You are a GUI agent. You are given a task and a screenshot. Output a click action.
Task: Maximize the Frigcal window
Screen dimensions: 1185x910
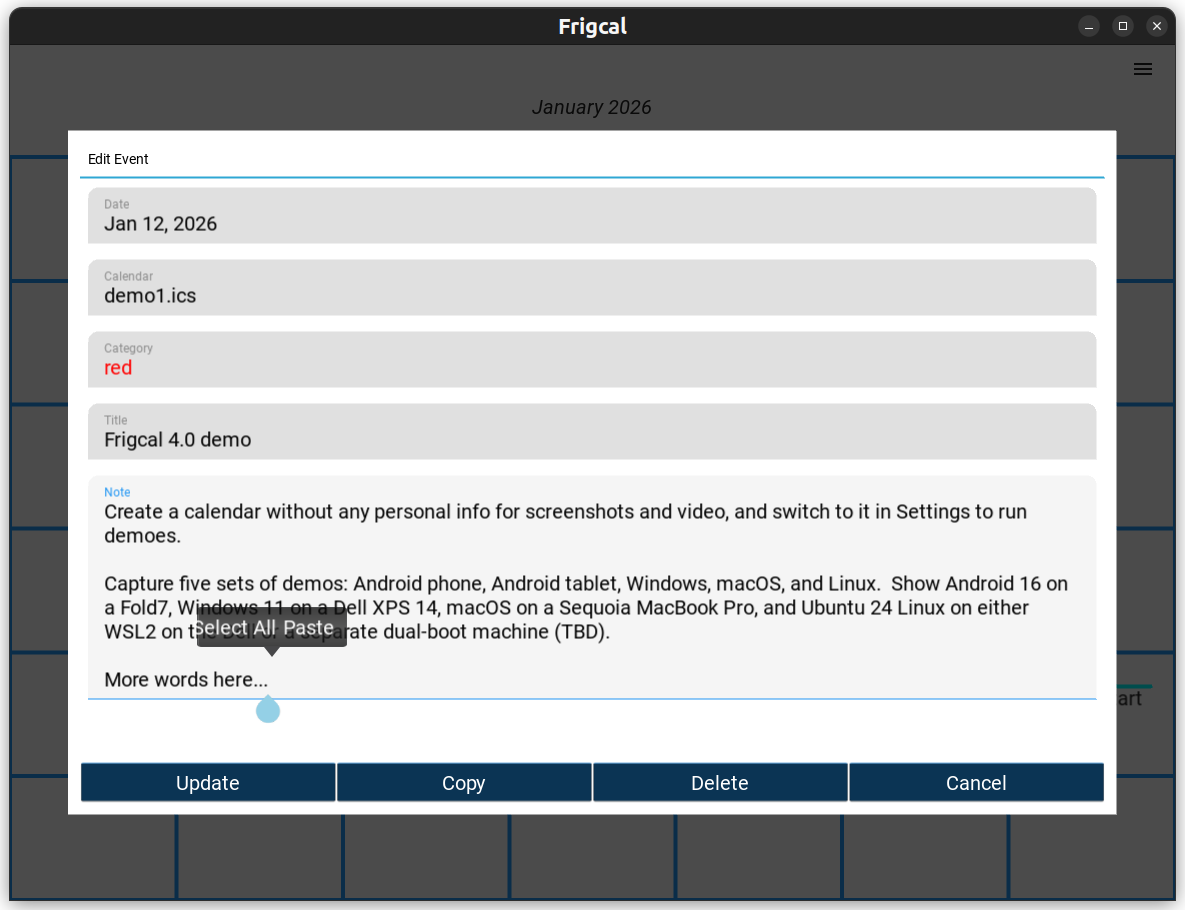coord(1123,26)
